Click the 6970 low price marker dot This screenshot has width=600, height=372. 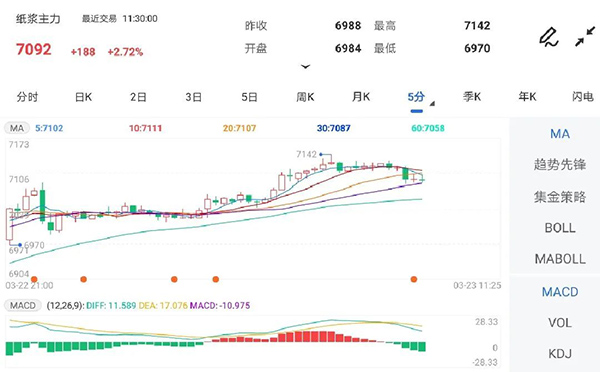point(20,245)
